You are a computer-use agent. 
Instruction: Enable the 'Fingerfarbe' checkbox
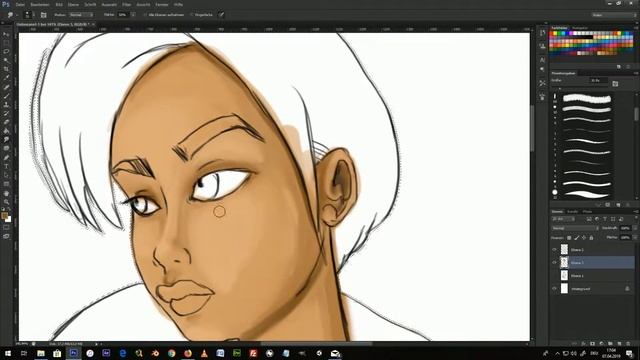[191, 15]
